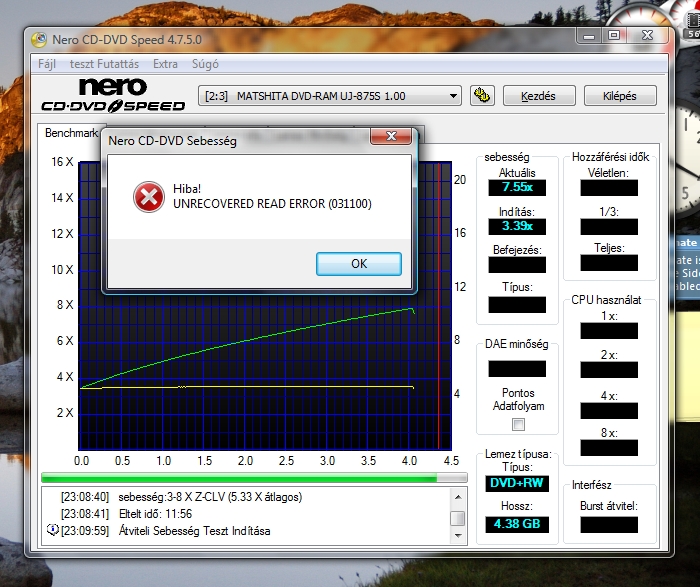
Task: Open the Extra menu
Action: pyautogui.click(x=165, y=64)
